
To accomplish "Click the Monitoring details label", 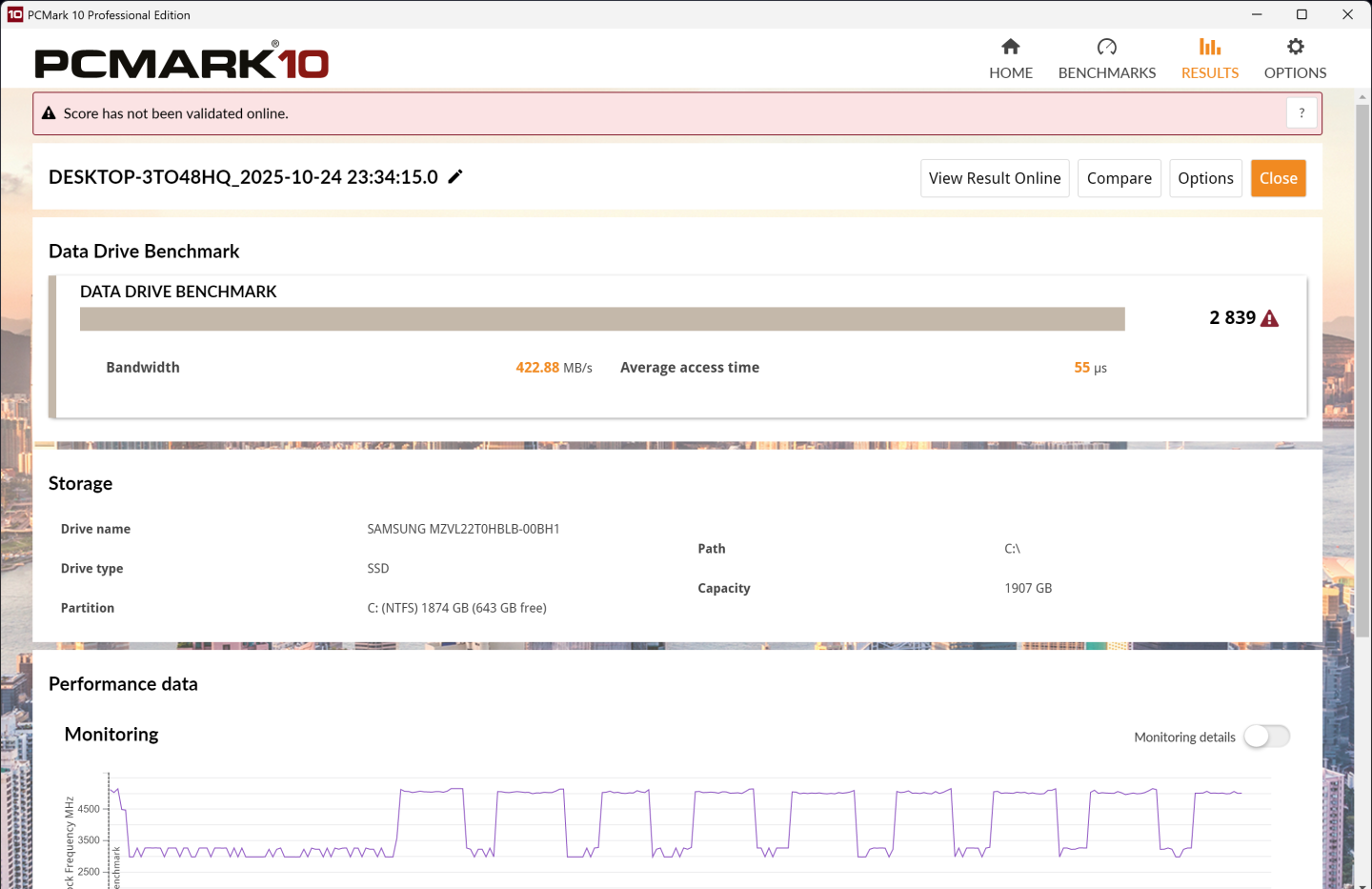I will coord(1184,737).
